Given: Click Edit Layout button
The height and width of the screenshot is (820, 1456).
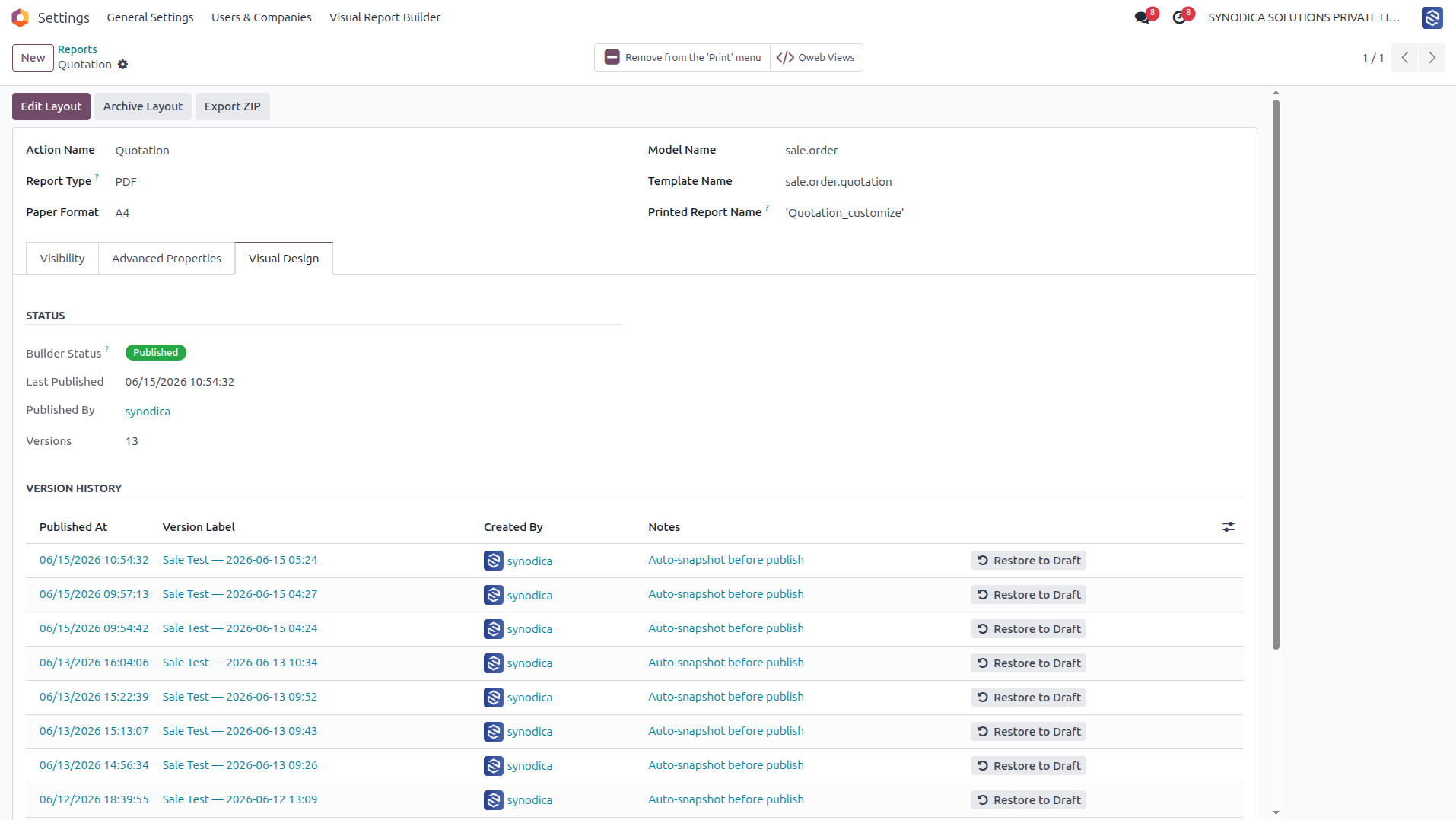Looking at the screenshot, I should coord(51,106).
